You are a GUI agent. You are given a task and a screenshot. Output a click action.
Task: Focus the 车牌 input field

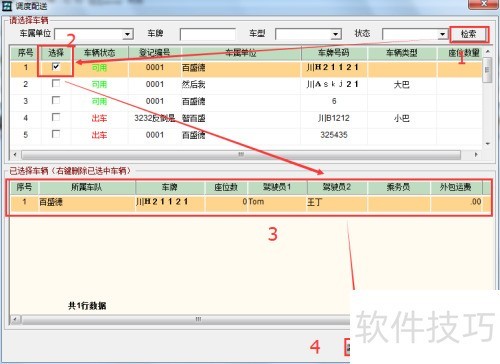208,34
